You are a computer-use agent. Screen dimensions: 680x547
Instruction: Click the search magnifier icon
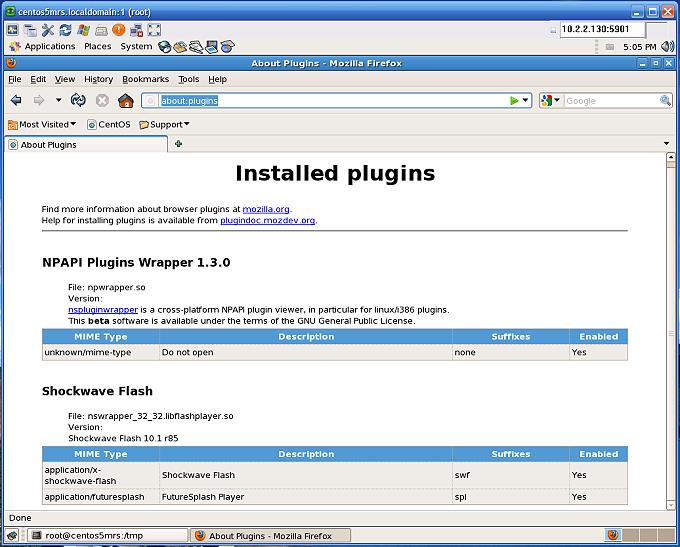[x=665, y=100]
